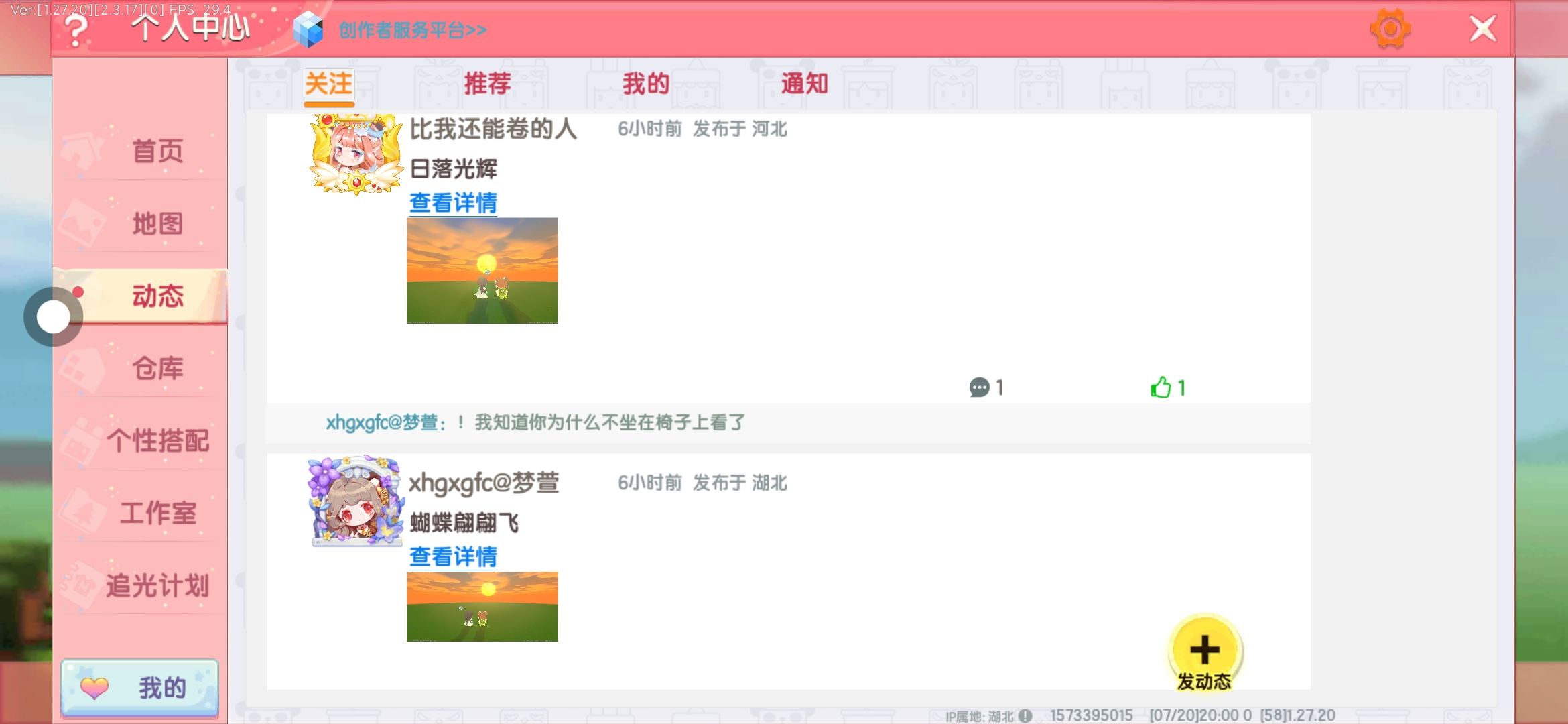Select the 我的 tab at top
This screenshot has width=1568, height=724.
pyautogui.click(x=645, y=84)
